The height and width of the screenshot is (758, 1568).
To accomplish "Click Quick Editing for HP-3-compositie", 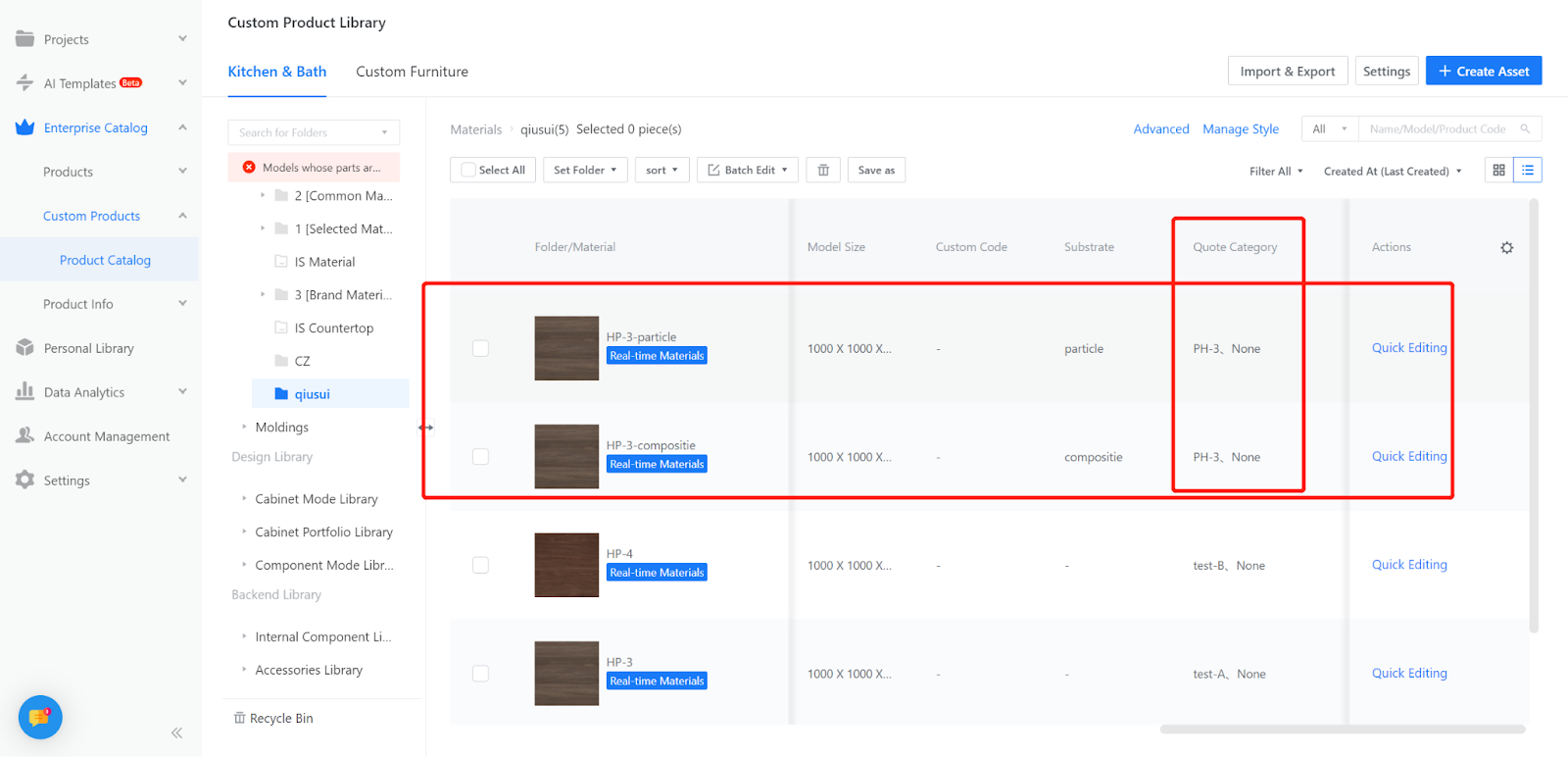I will [1408, 457].
